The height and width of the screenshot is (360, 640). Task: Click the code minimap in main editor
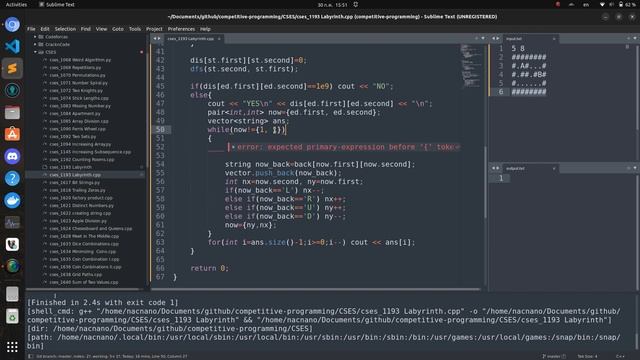pos(471,65)
